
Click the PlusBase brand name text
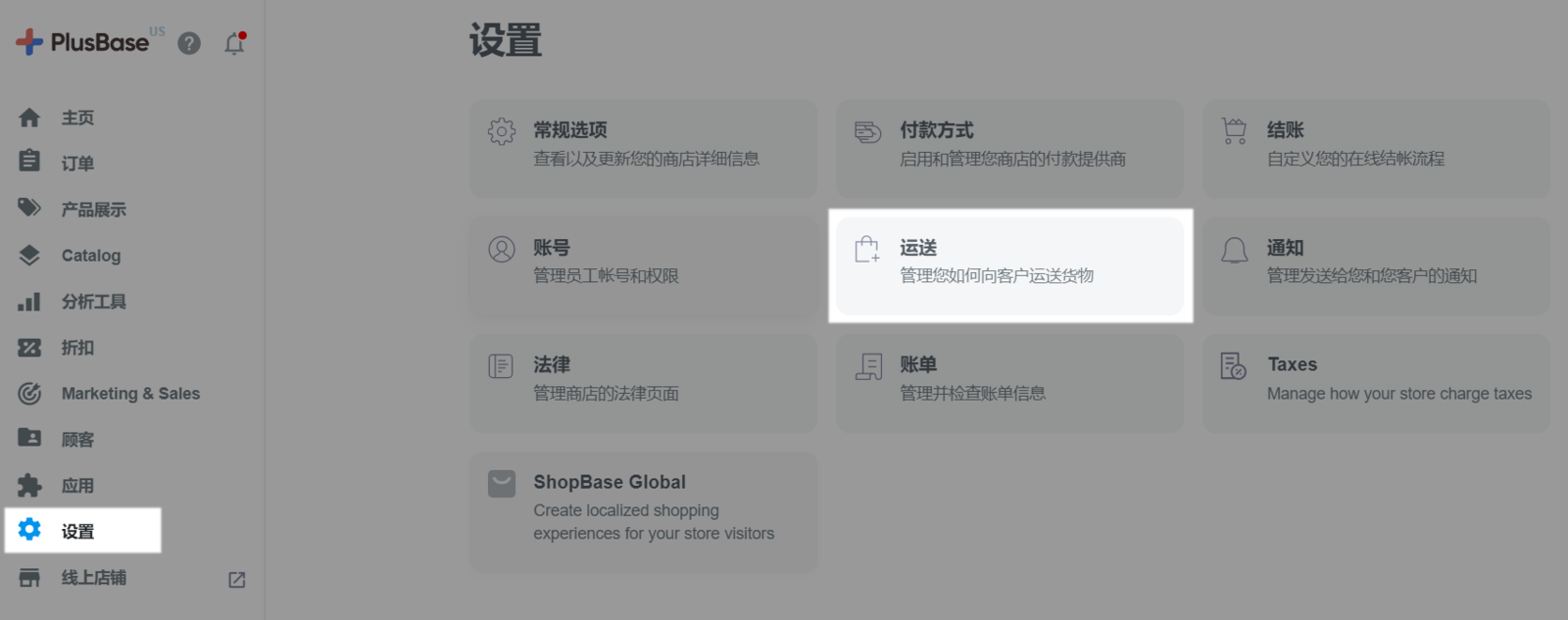(100, 42)
